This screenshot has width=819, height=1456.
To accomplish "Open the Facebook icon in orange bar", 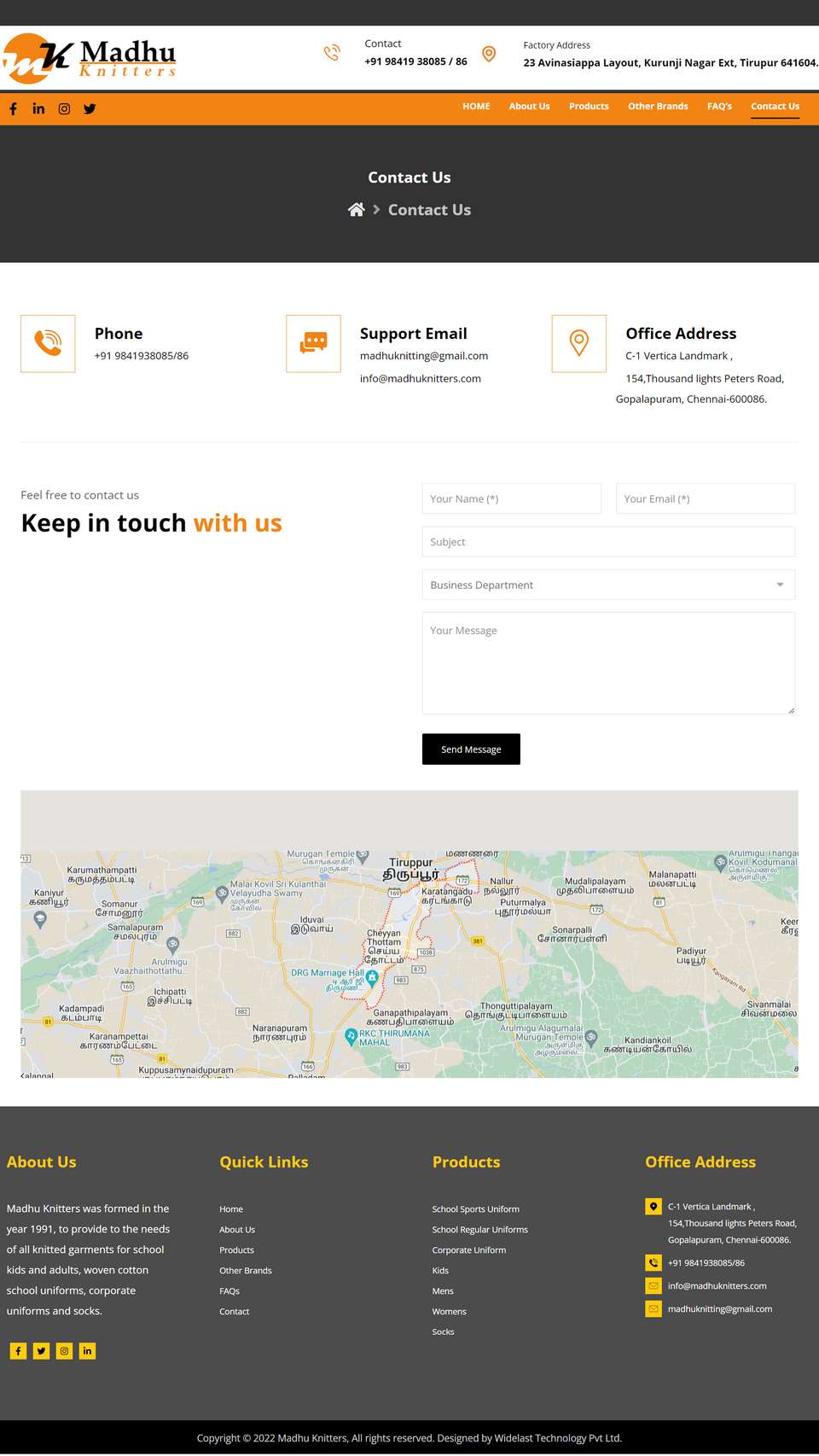I will (x=13, y=108).
